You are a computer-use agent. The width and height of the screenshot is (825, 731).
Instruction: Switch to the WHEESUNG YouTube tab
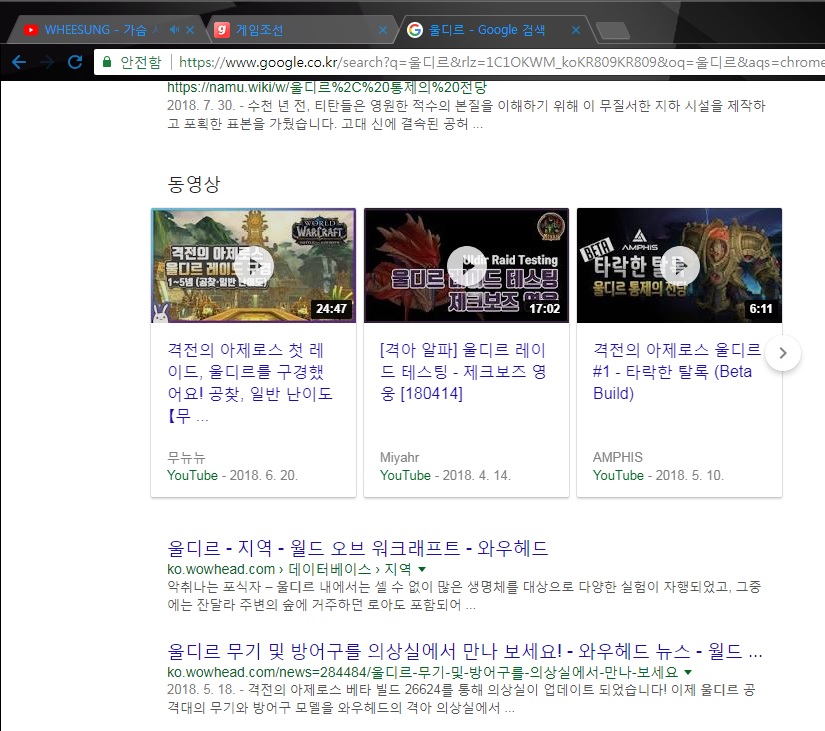click(x=95, y=30)
